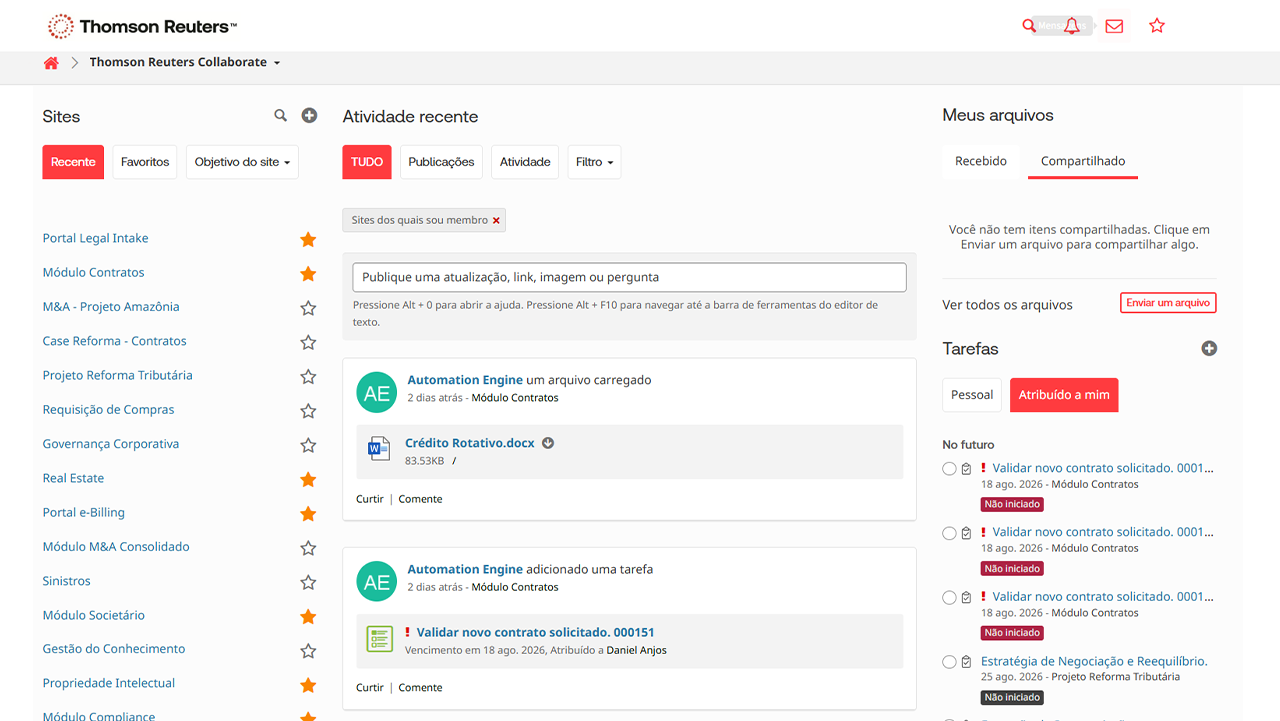Unfavorite the Portal Legal Intake site
Image resolution: width=1280 pixels, height=721 pixels.
click(x=308, y=239)
